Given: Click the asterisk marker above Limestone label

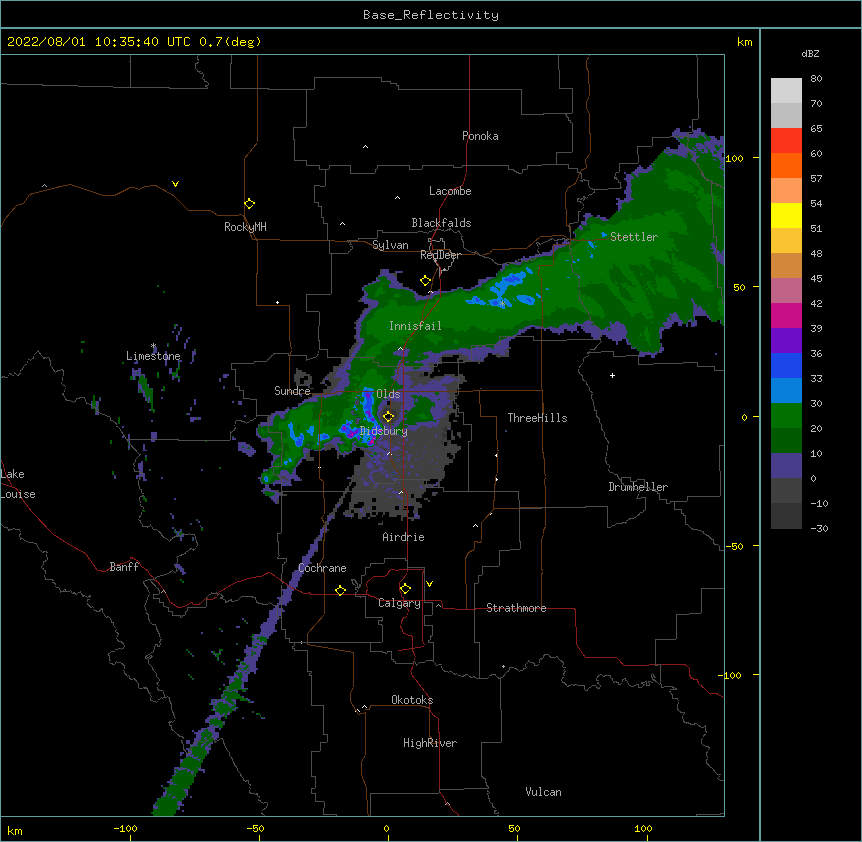Looking at the screenshot, I should [x=154, y=346].
